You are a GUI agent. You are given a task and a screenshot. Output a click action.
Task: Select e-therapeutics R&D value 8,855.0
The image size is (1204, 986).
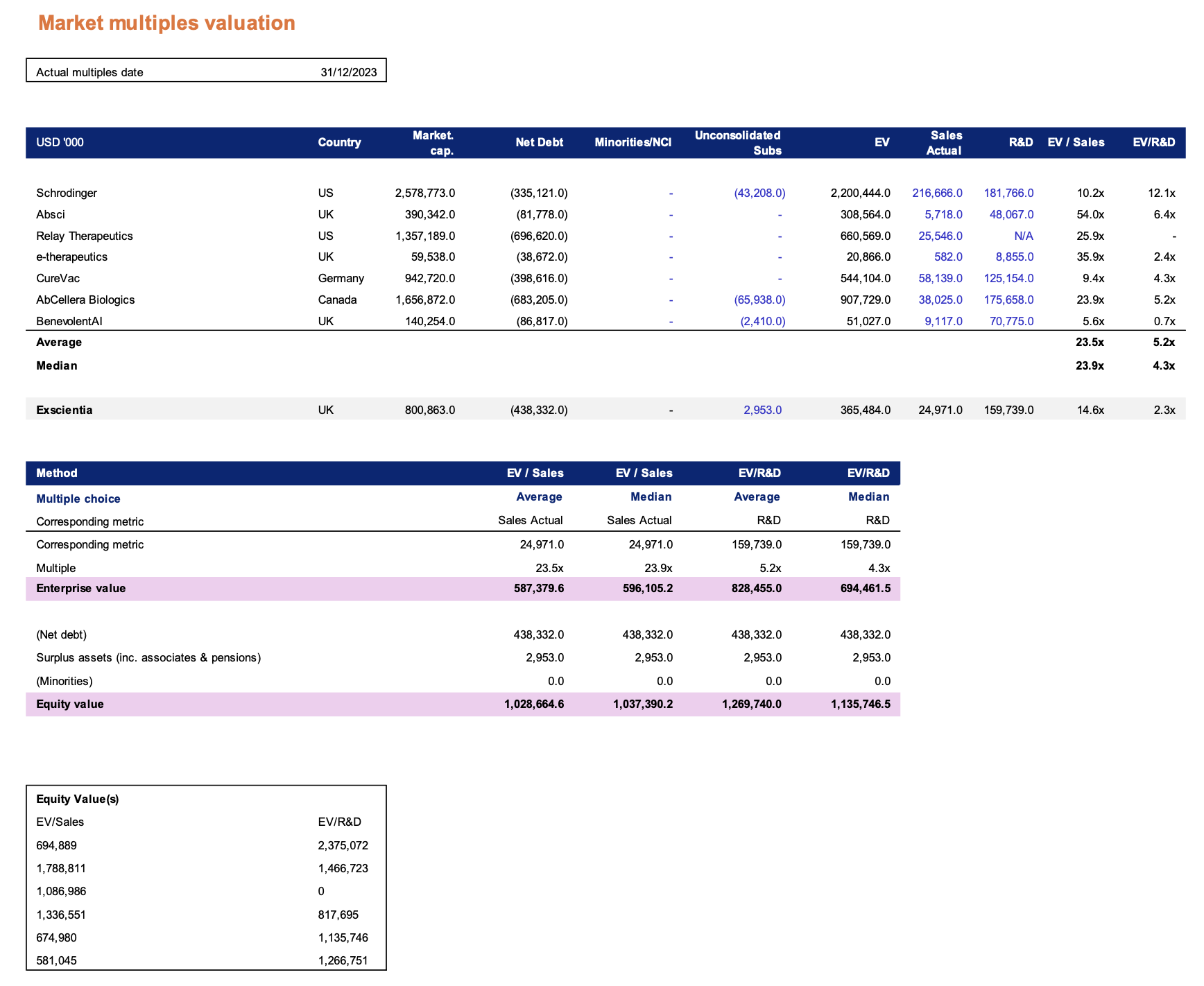(x=1014, y=257)
